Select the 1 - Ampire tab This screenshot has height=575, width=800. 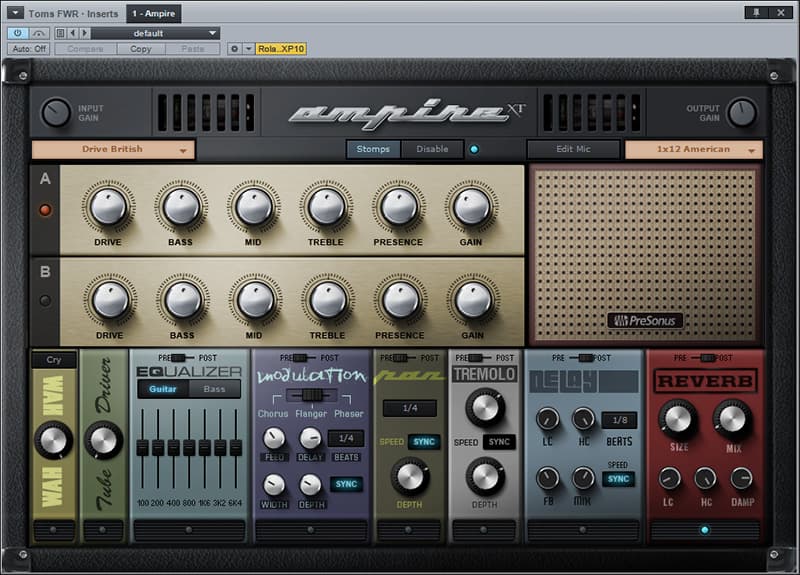point(154,14)
